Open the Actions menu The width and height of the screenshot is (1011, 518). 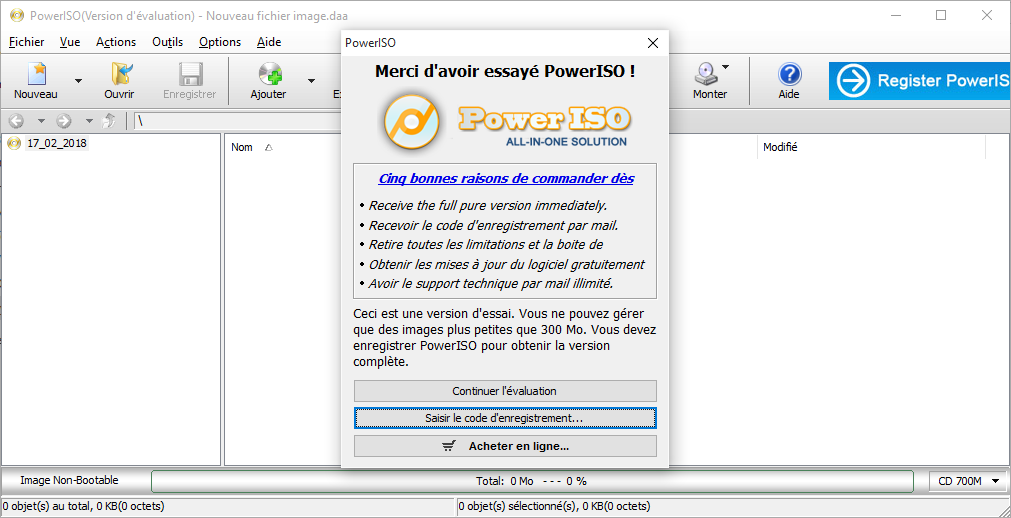(x=116, y=42)
